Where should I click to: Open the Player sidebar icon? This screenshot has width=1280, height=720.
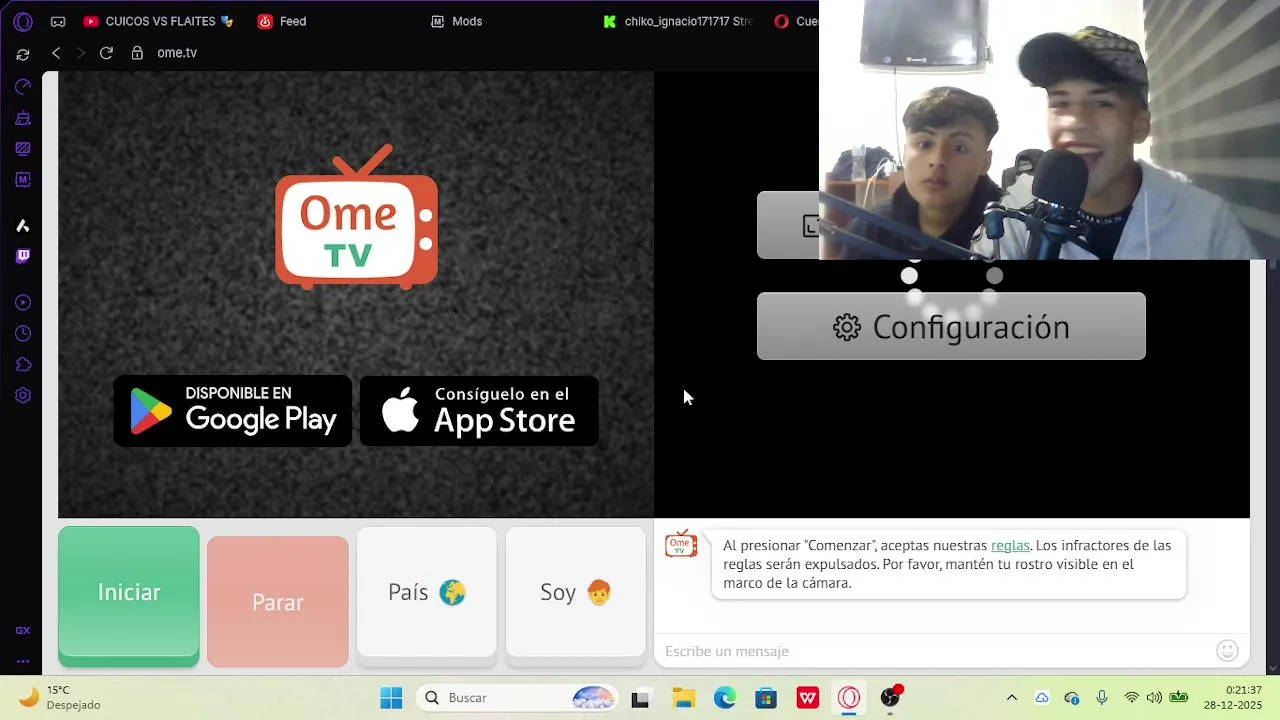pos(23,302)
